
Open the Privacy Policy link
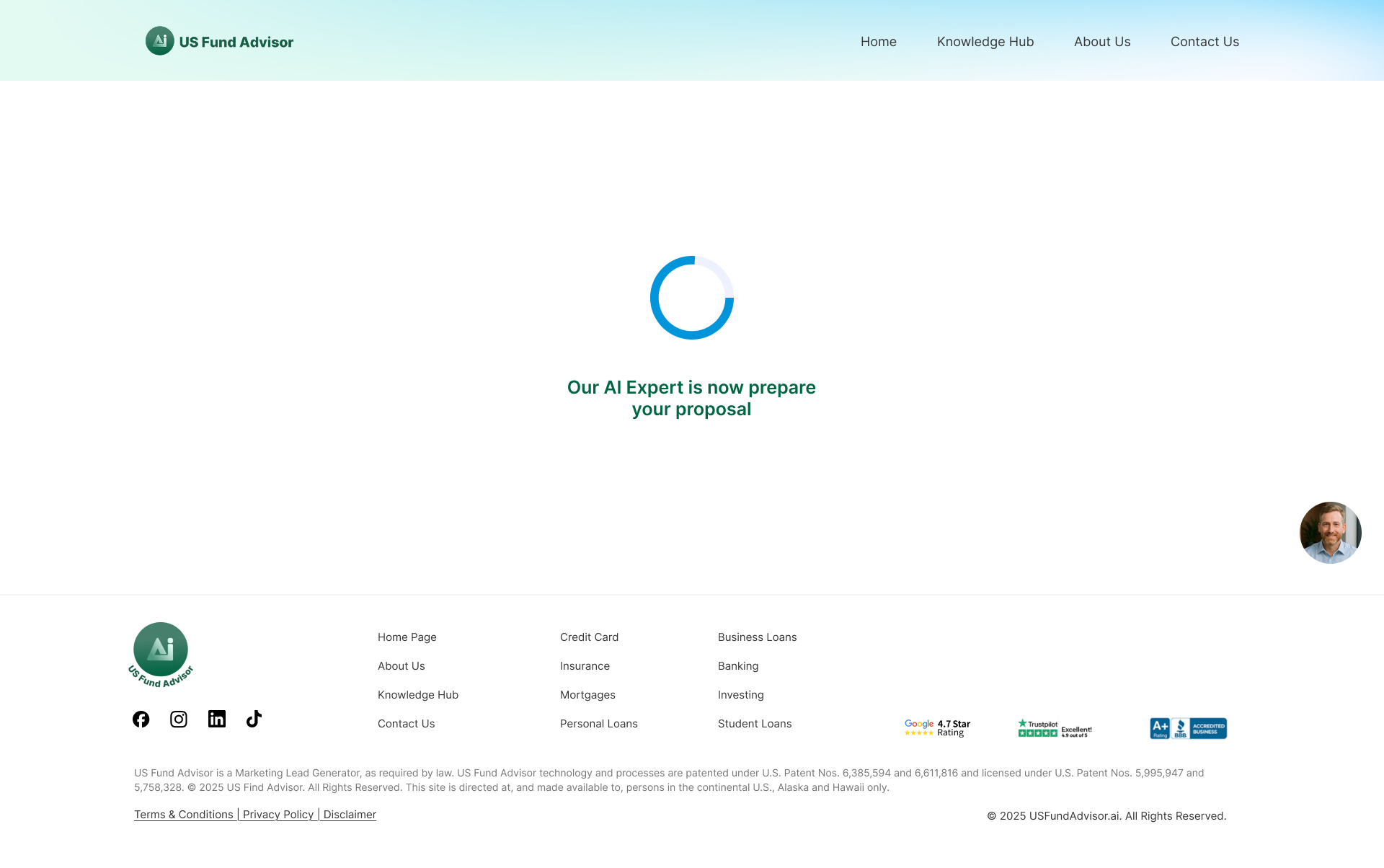[x=278, y=815]
